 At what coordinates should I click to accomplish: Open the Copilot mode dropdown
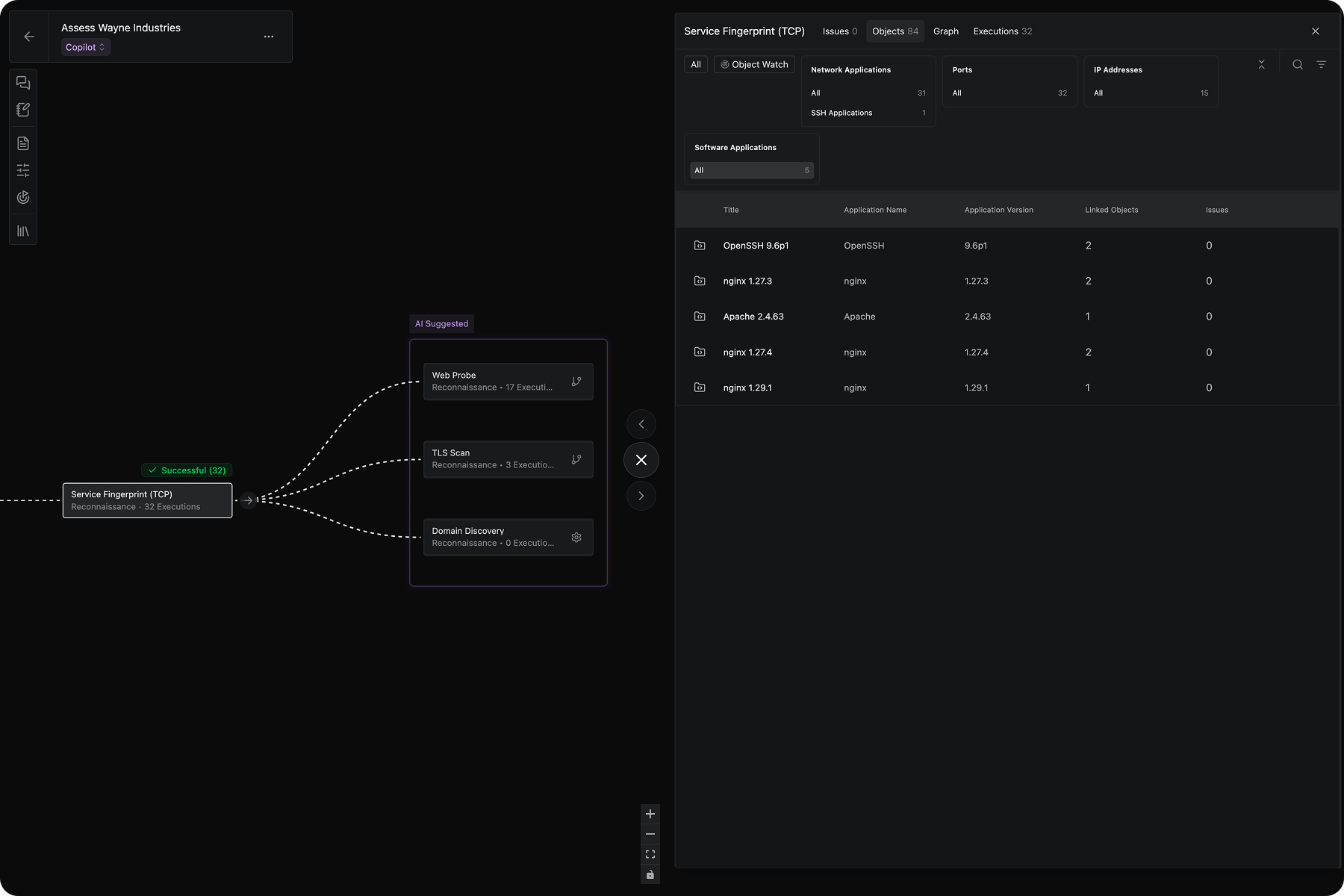(85, 48)
